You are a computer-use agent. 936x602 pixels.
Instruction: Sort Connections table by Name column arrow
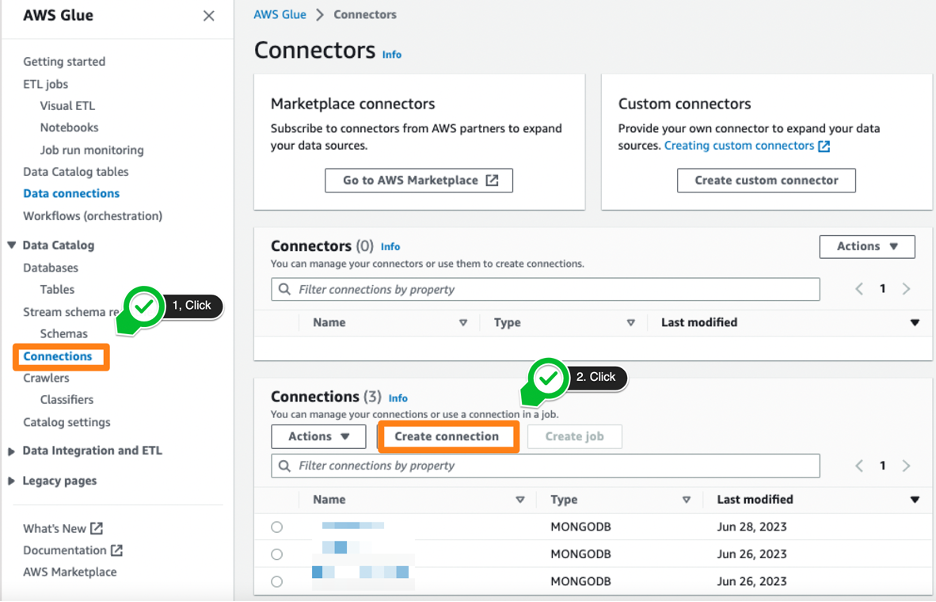click(520, 499)
